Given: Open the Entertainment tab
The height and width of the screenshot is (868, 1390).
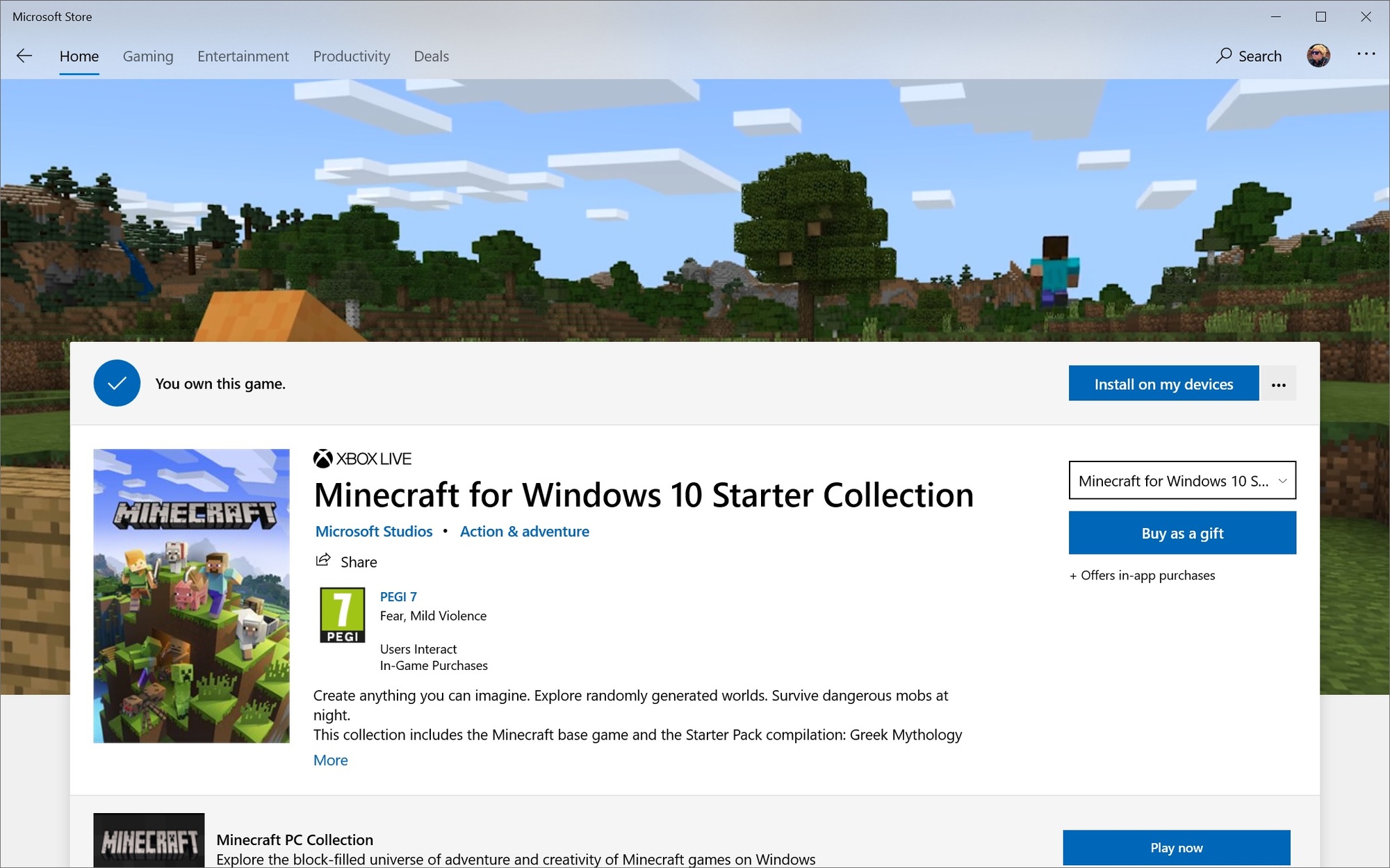Looking at the screenshot, I should (243, 56).
